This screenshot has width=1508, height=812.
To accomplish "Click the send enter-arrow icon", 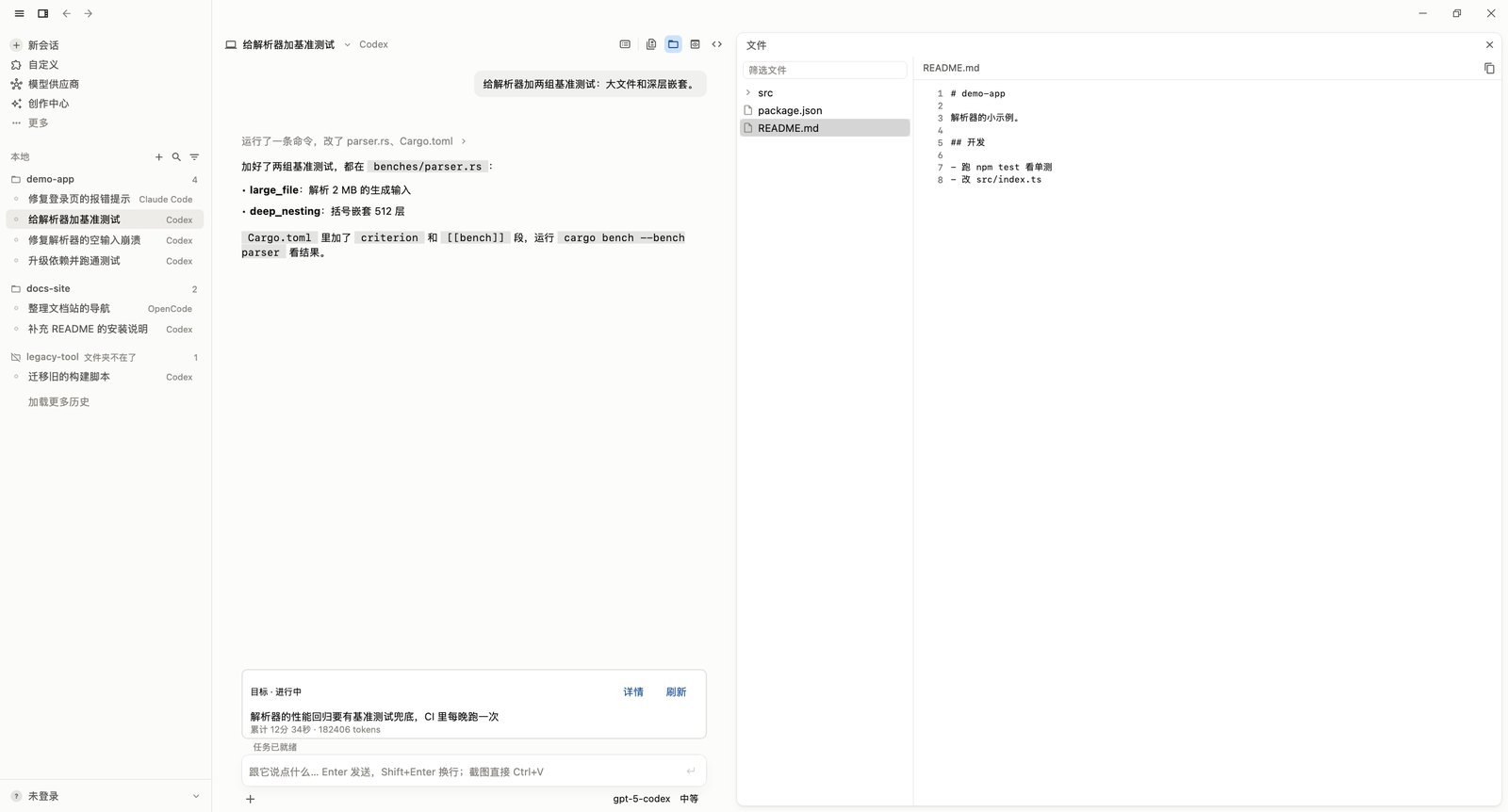I will pos(691,771).
